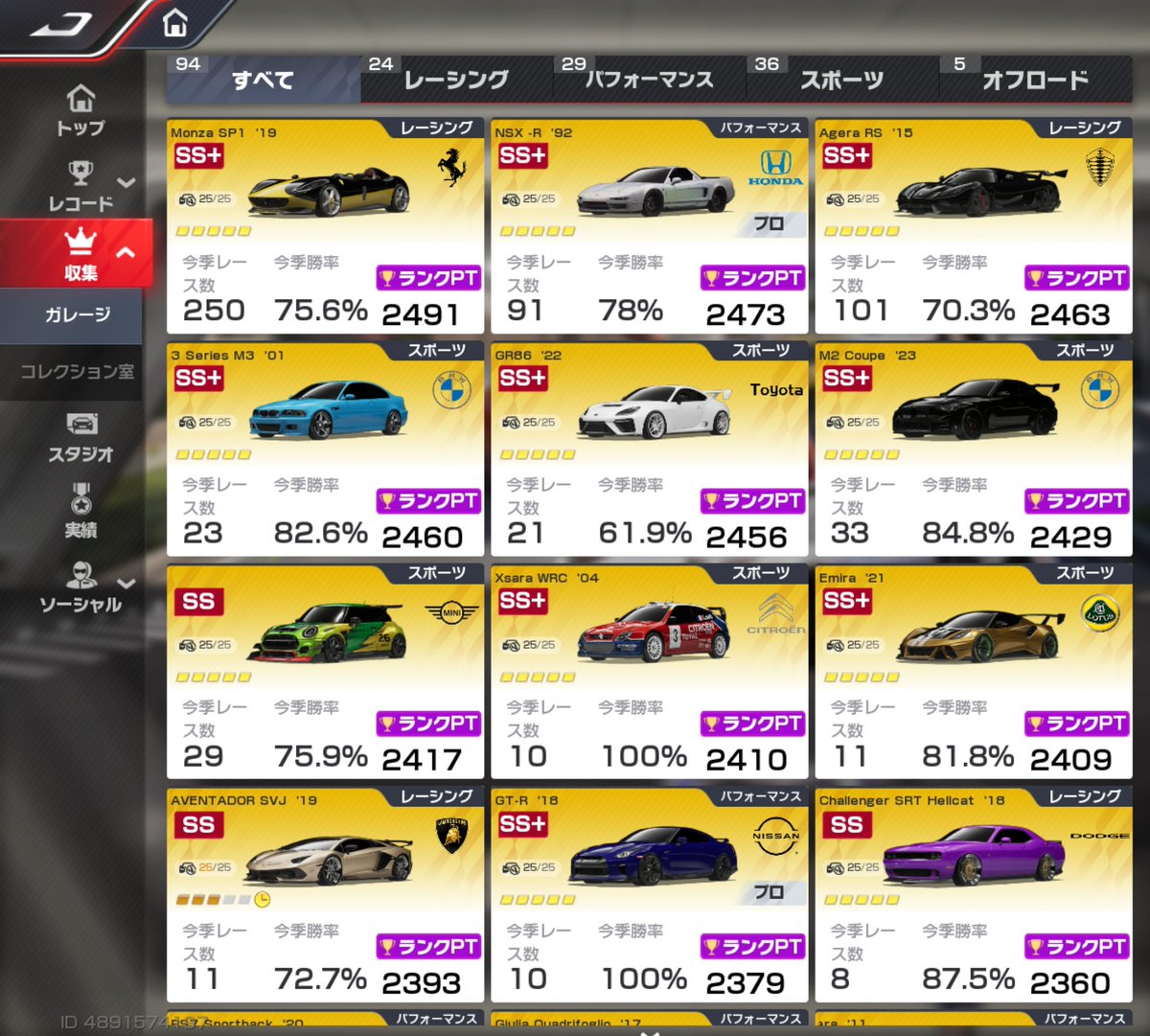
Task: Click the M2 Coupe '23 title
Action: (x=868, y=356)
